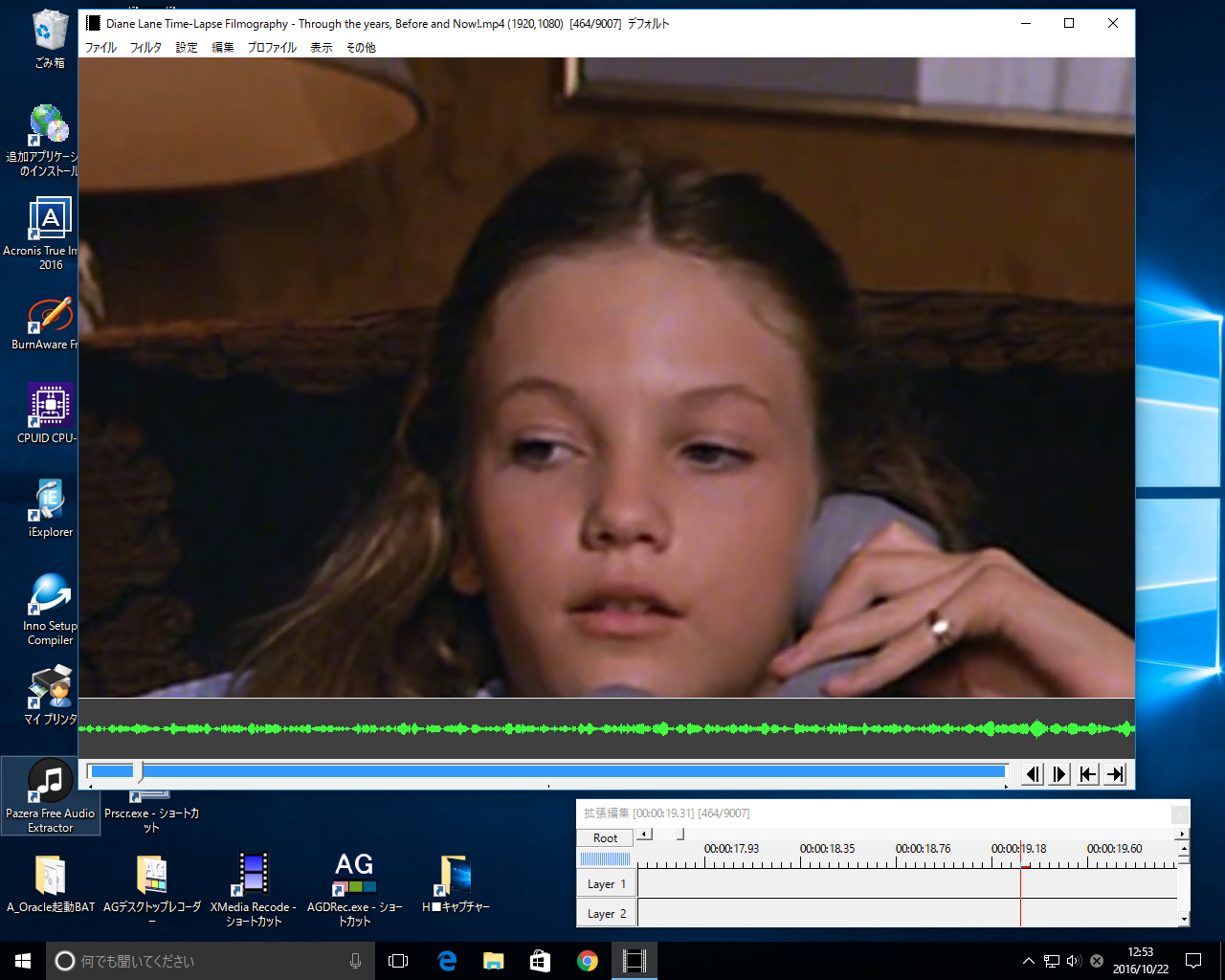The height and width of the screenshot is (980, 1225).
Task: Click the green audio waveform display
Action: 606,728
